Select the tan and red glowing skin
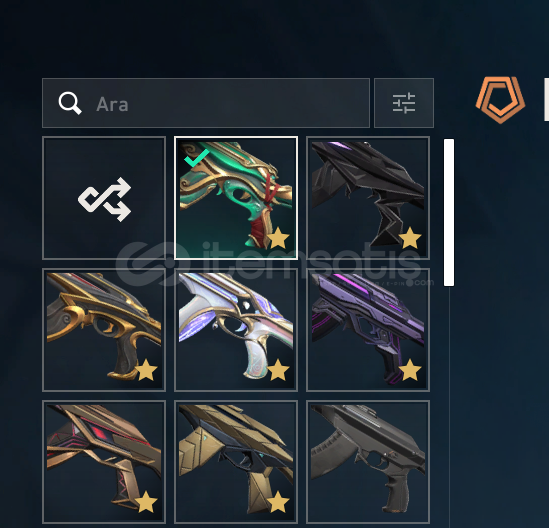Screen dimensions: 549x528 [104, 462]
